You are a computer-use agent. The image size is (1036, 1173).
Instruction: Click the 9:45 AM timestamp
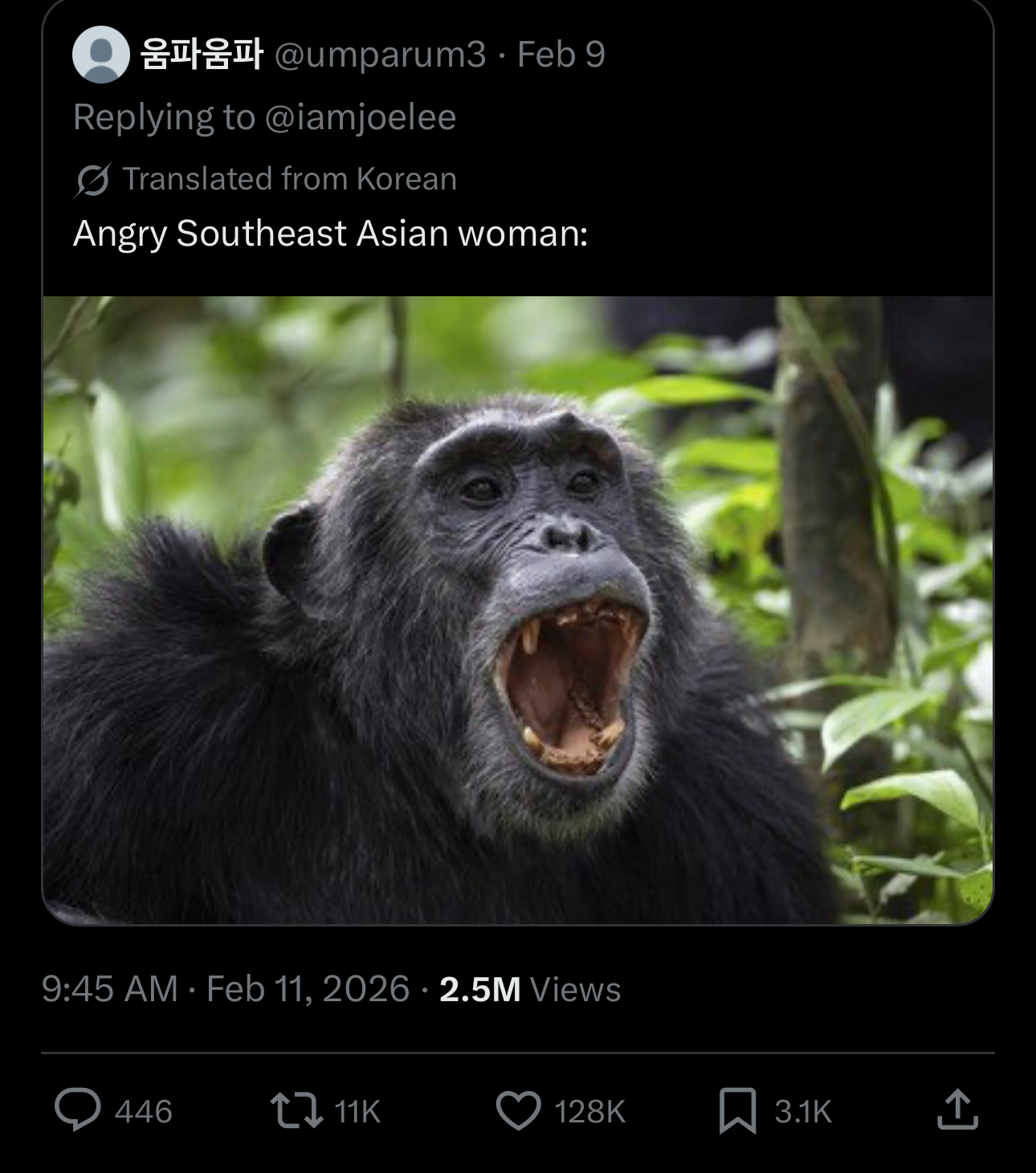click(110, 989)
